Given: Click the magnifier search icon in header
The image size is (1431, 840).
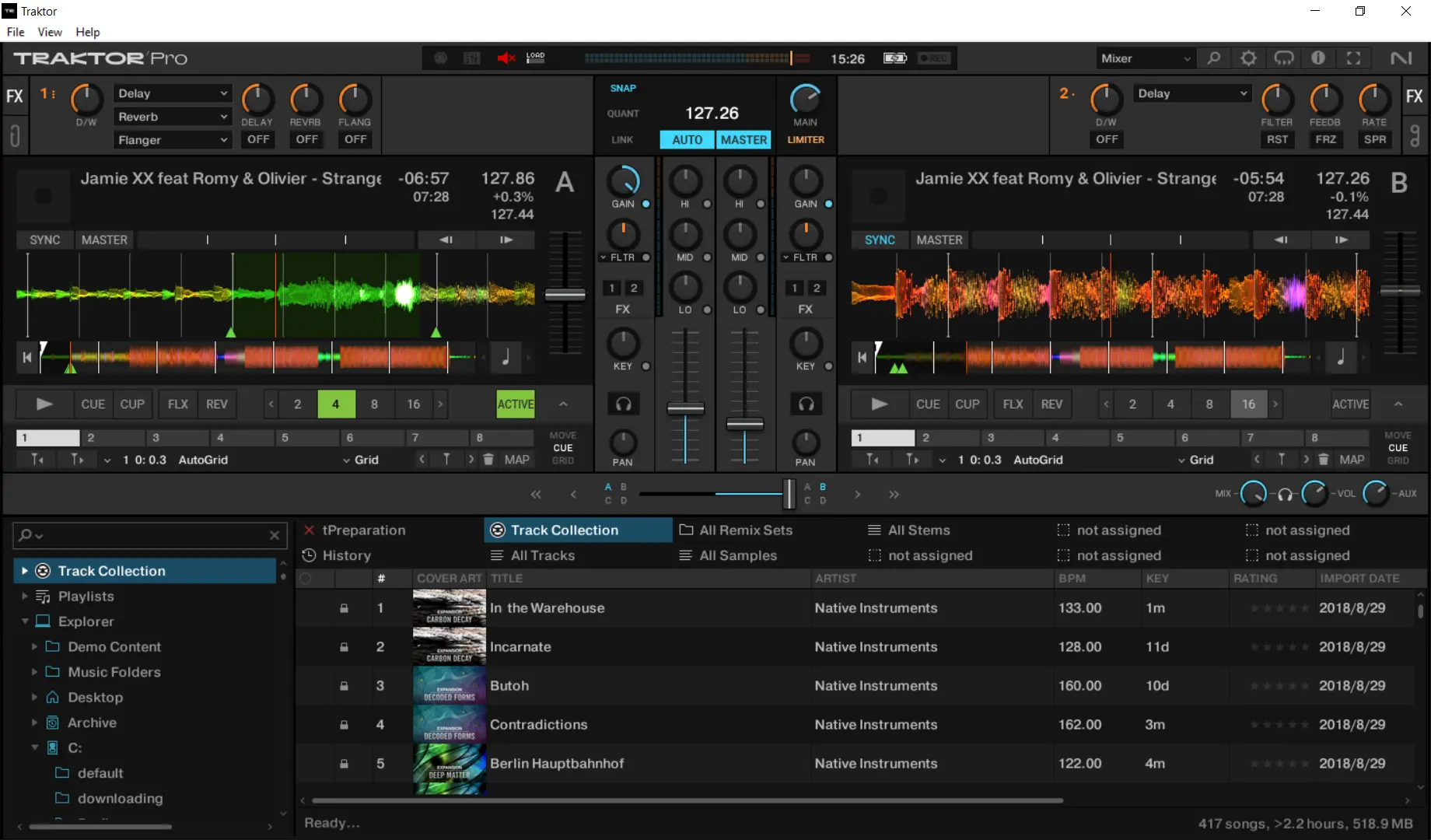Looking at the screenshot, I should 1213,58.
